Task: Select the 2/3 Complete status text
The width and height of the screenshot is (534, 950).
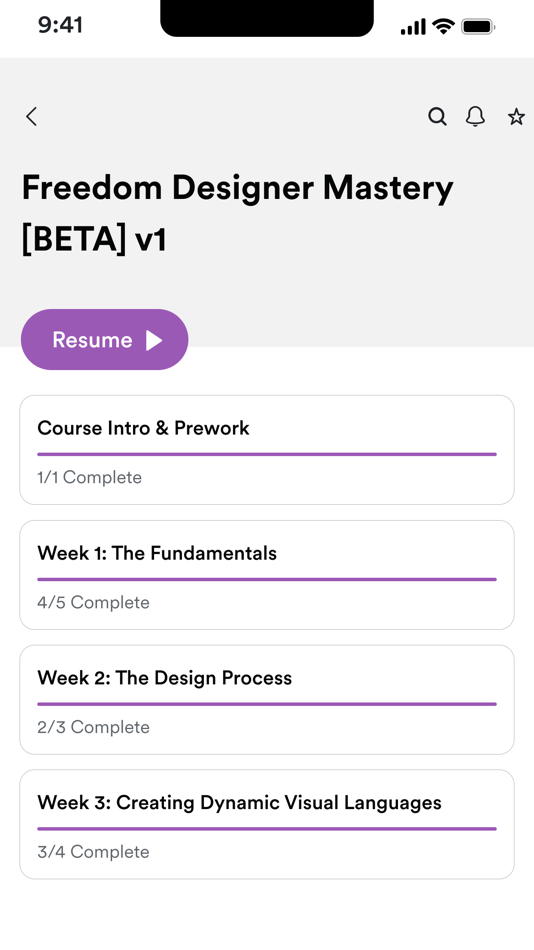Action: (x=93, y=727)
